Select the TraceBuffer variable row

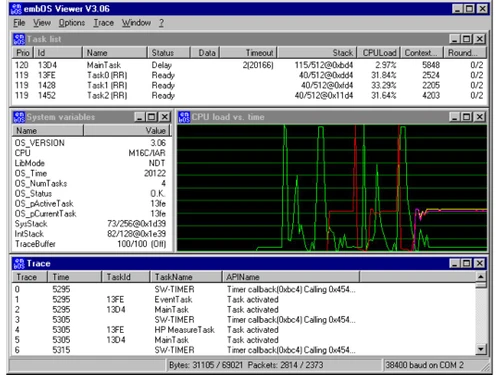[x=91, y=244]
